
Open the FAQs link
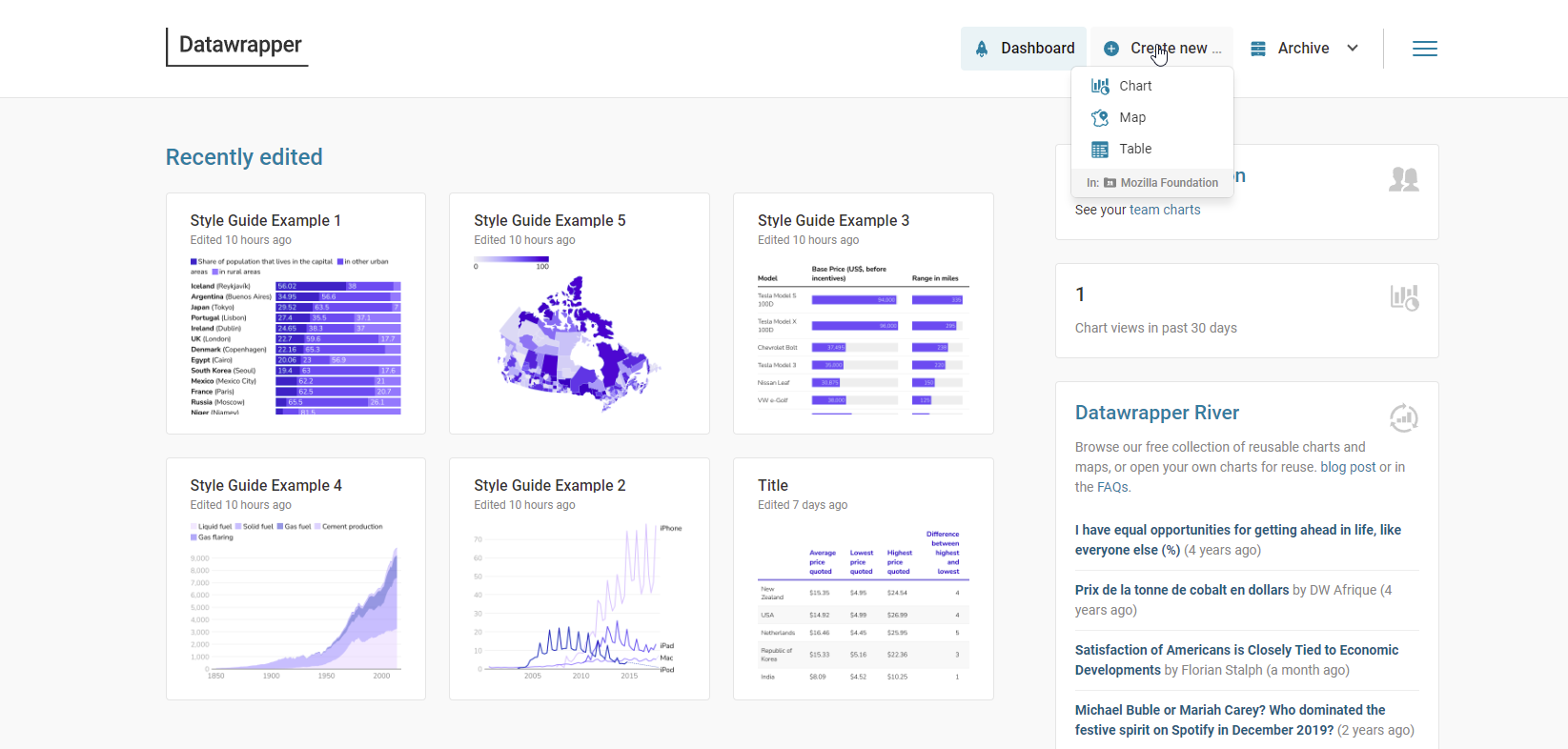pyautogui.click(x=1112, y=487)
